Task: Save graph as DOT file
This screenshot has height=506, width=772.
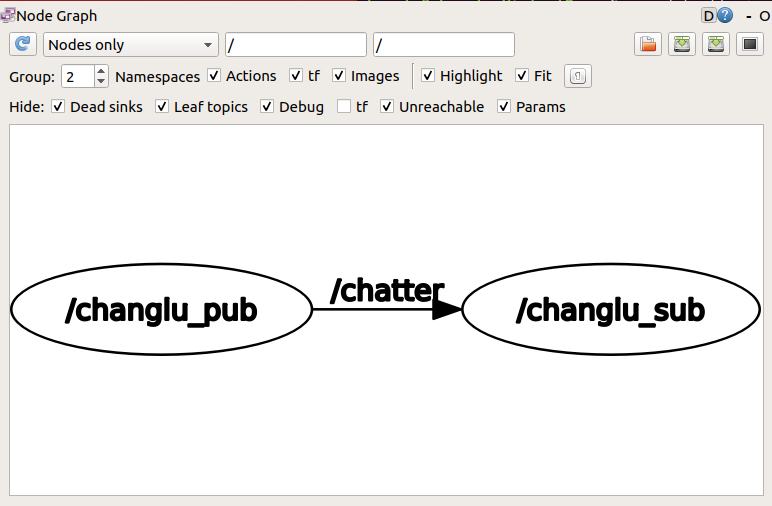Action: pos(681,45)
